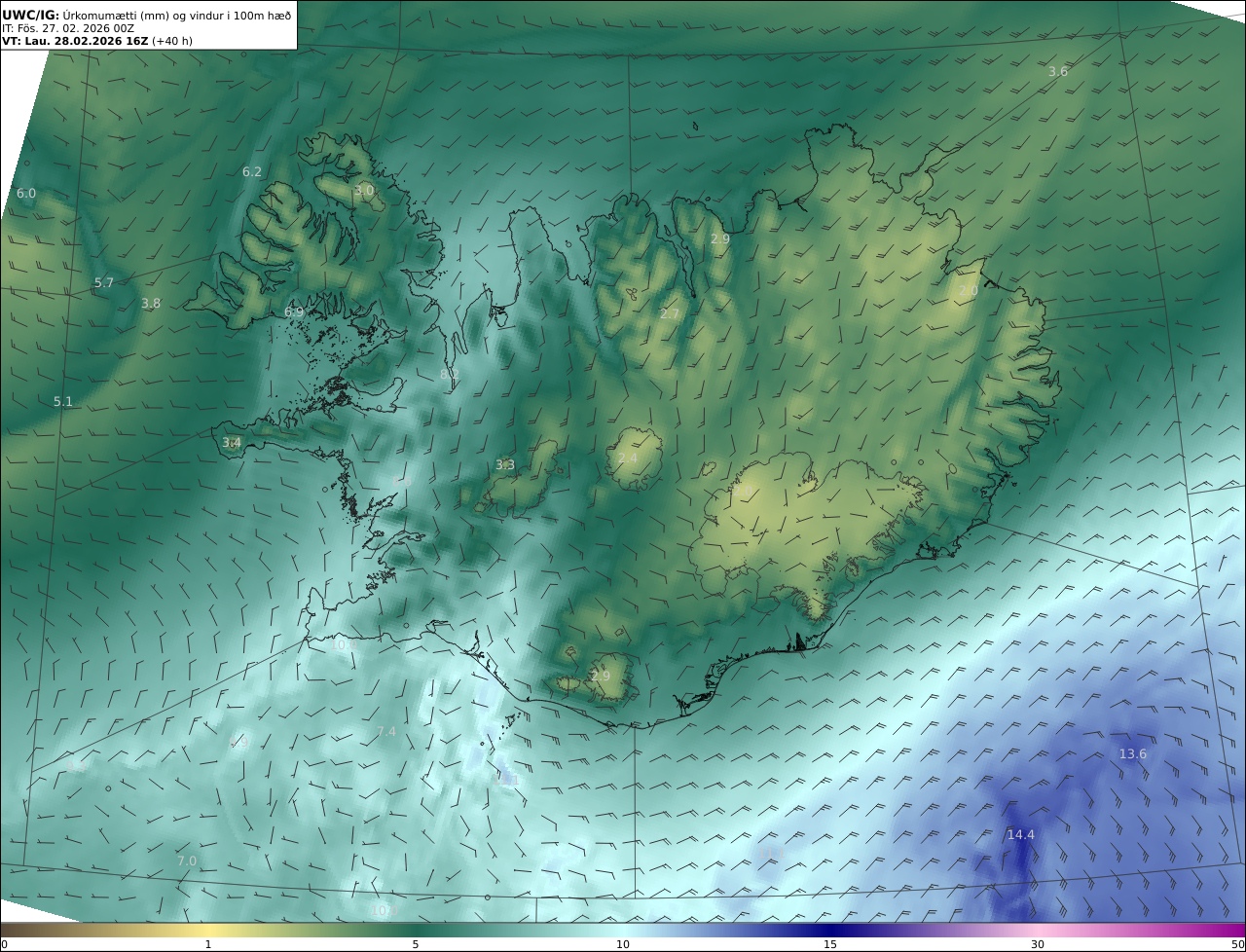1246x952 pixels.
Task: Click the UWC/IG map title line
Action: click(147, 15)
